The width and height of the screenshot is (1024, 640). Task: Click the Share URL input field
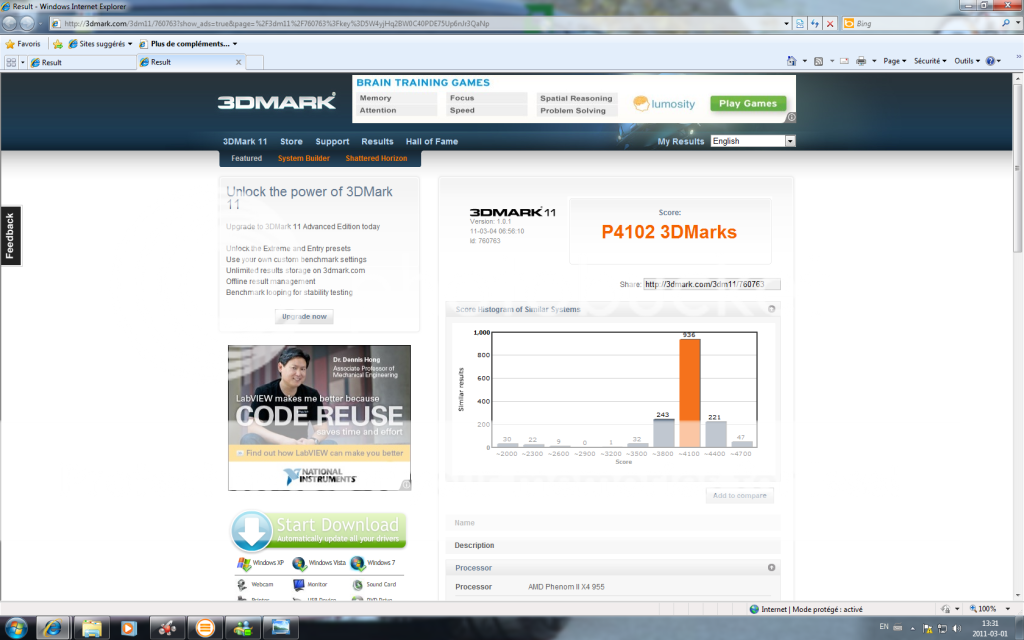click(711, 285)
